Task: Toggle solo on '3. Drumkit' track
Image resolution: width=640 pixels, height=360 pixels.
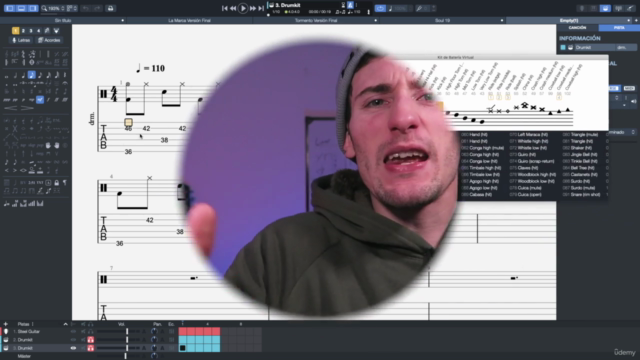Action: [x=91, y=348]
